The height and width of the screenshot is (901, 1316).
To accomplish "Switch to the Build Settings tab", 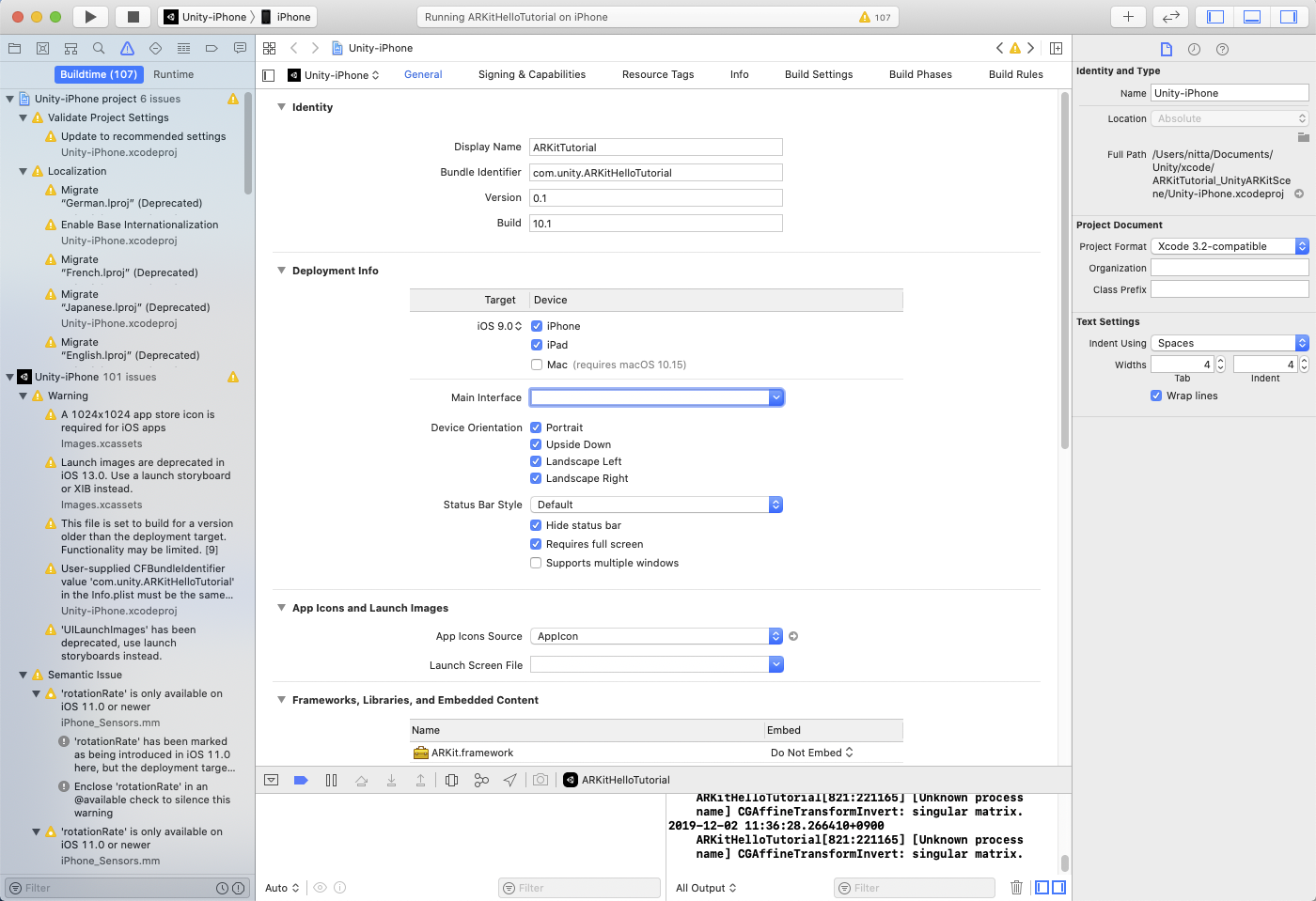I will click(x=818, y=74).
